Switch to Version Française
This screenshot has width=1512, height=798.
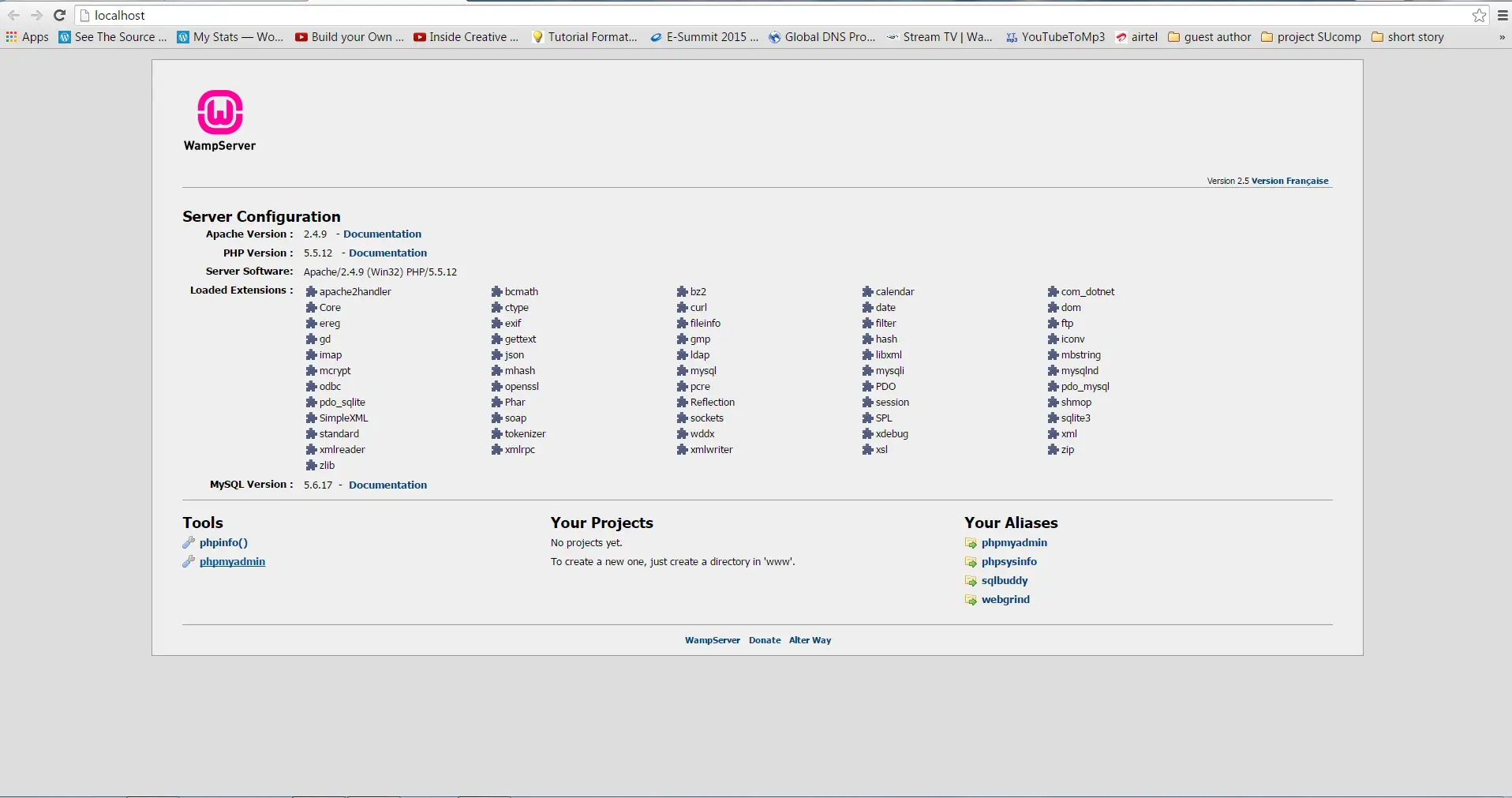[x=1289, y=181]
